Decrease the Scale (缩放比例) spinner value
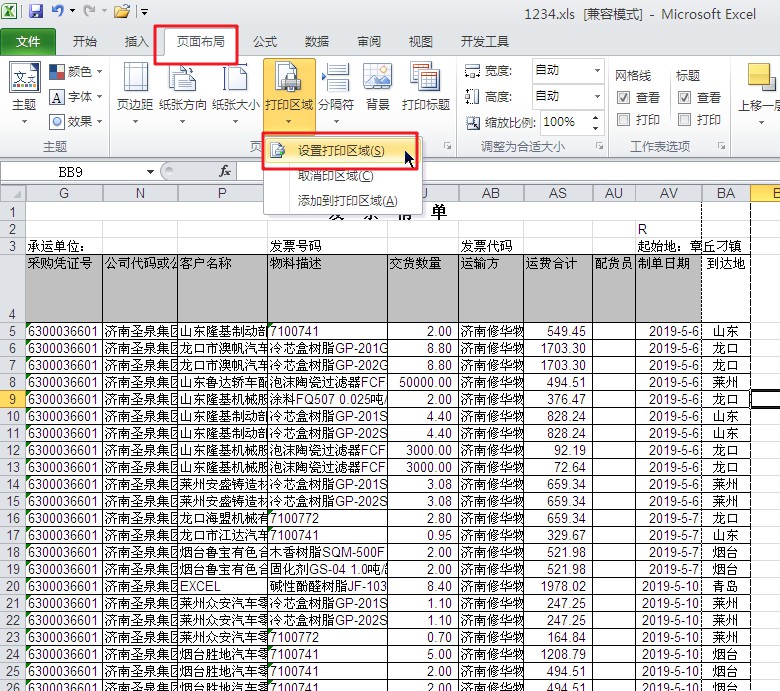 pyautogui.click(x=595, y=127)
